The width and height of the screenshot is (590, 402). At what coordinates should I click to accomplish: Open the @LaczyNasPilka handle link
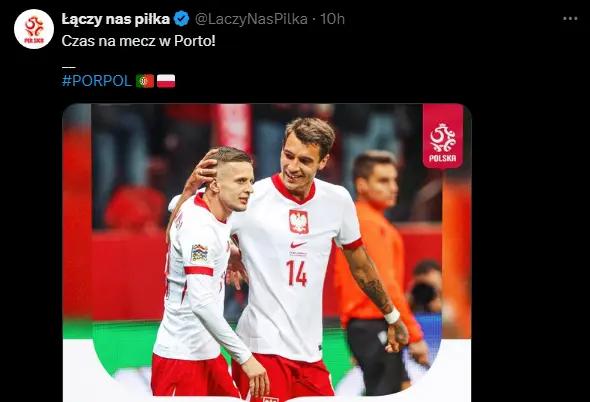click(251, 19)
